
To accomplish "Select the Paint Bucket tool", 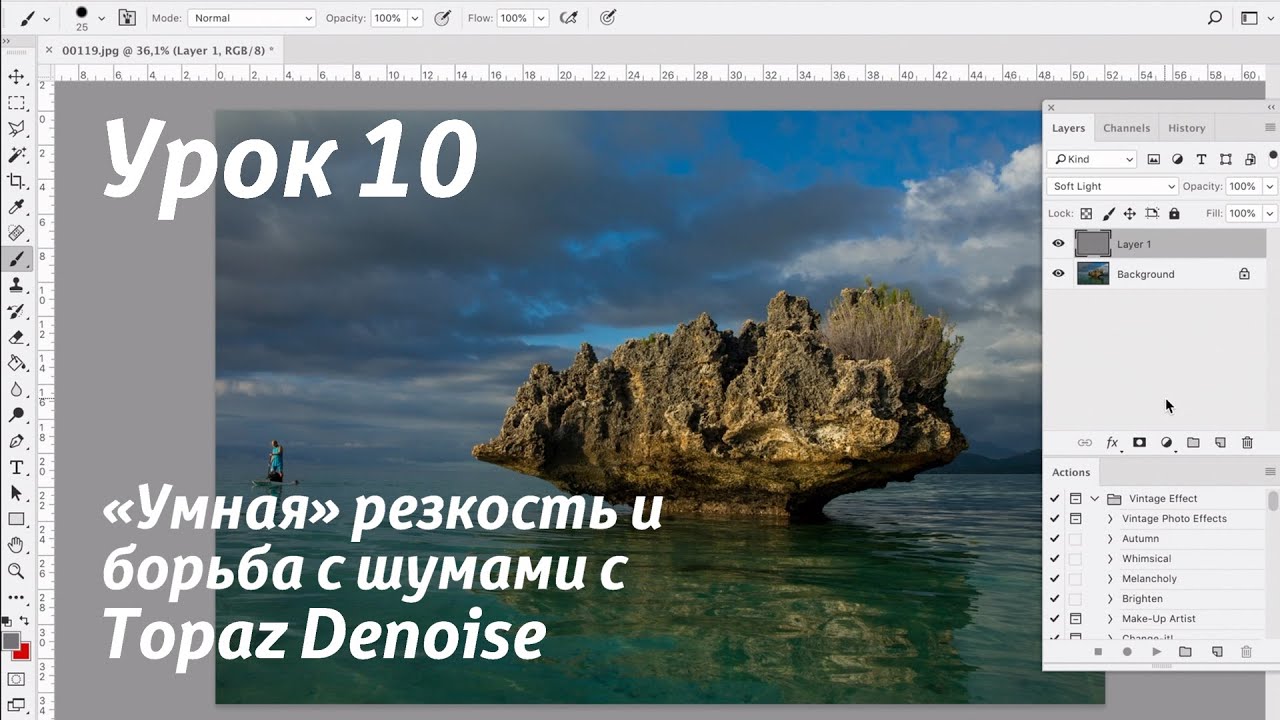I will [16, 363].
